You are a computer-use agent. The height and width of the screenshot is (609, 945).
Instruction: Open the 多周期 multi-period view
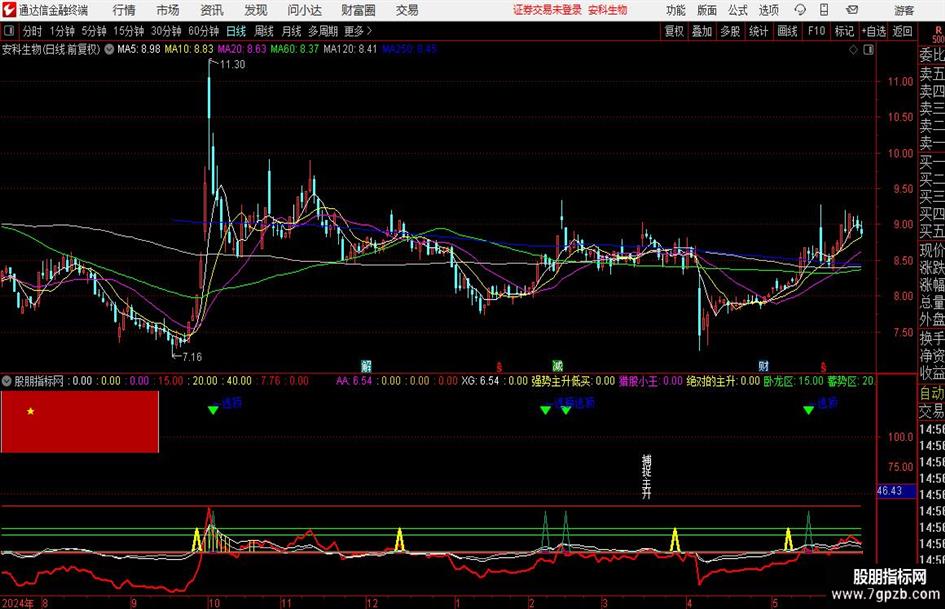(323, 31)
